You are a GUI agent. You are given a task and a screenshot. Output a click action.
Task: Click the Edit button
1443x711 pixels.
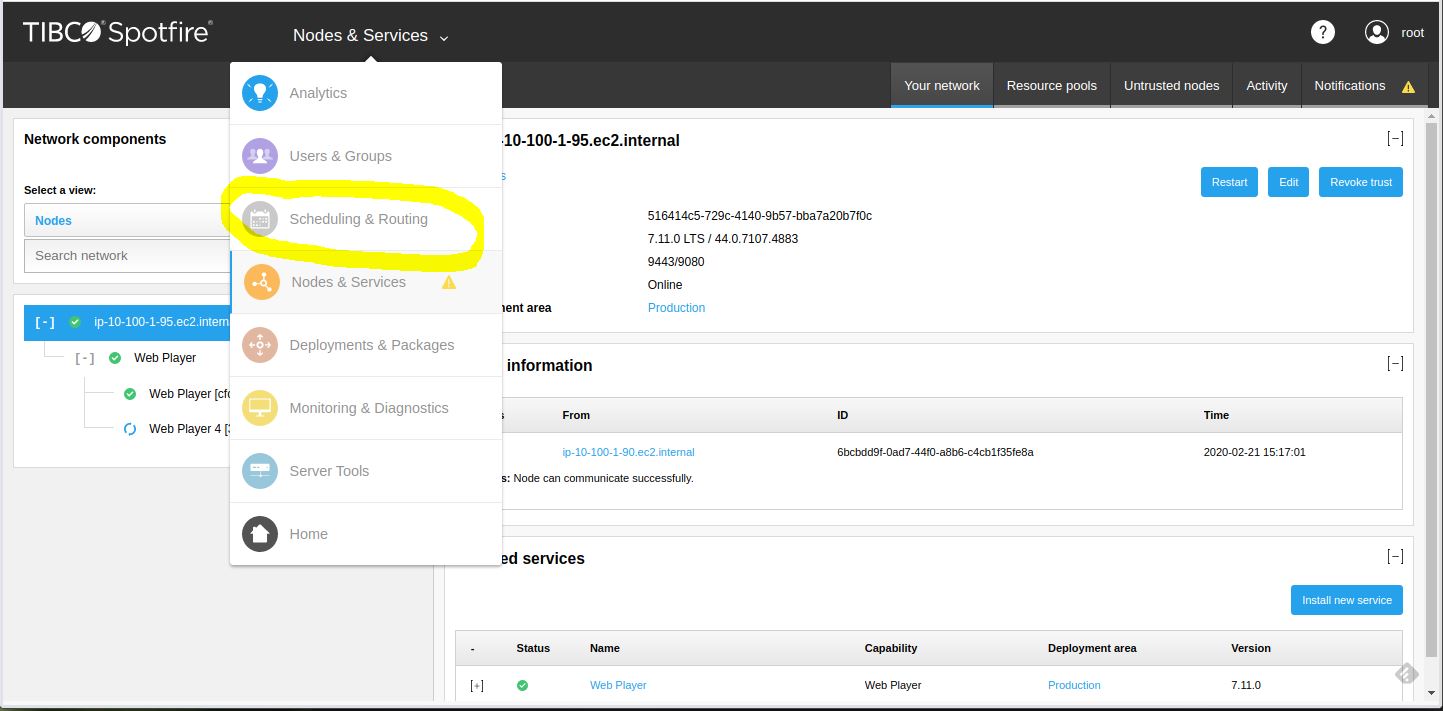[1289, 182]
